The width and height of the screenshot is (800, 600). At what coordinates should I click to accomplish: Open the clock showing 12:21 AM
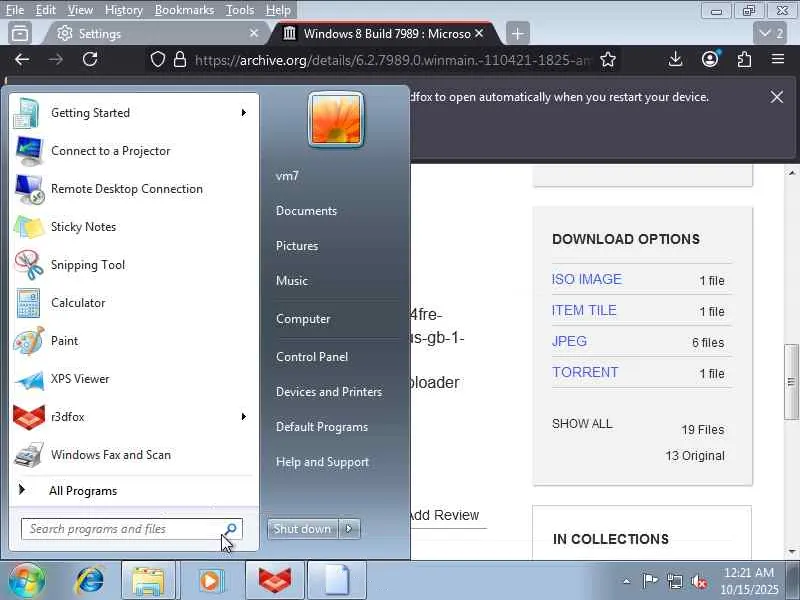pos(749,581)
